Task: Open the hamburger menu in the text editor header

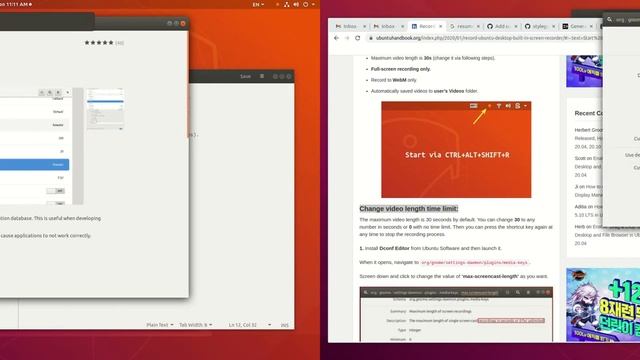Action: click(x=262, y=76)
